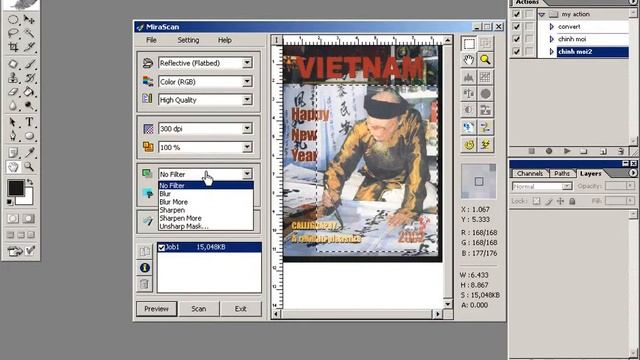Select the Eraser tool

pyautogui.click(x=13, y=91)
